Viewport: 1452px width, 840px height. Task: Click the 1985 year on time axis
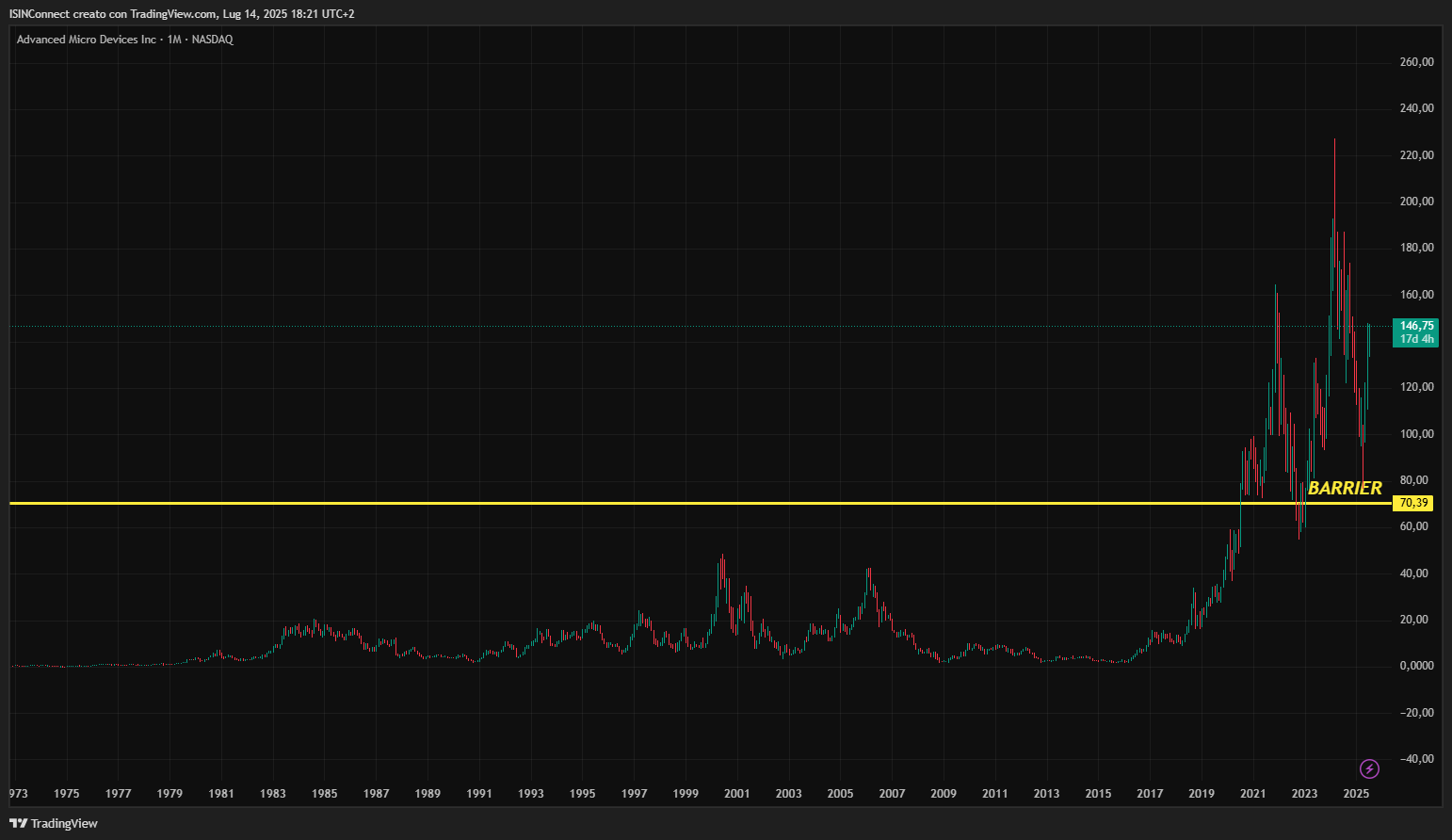[x=325, y=794]
